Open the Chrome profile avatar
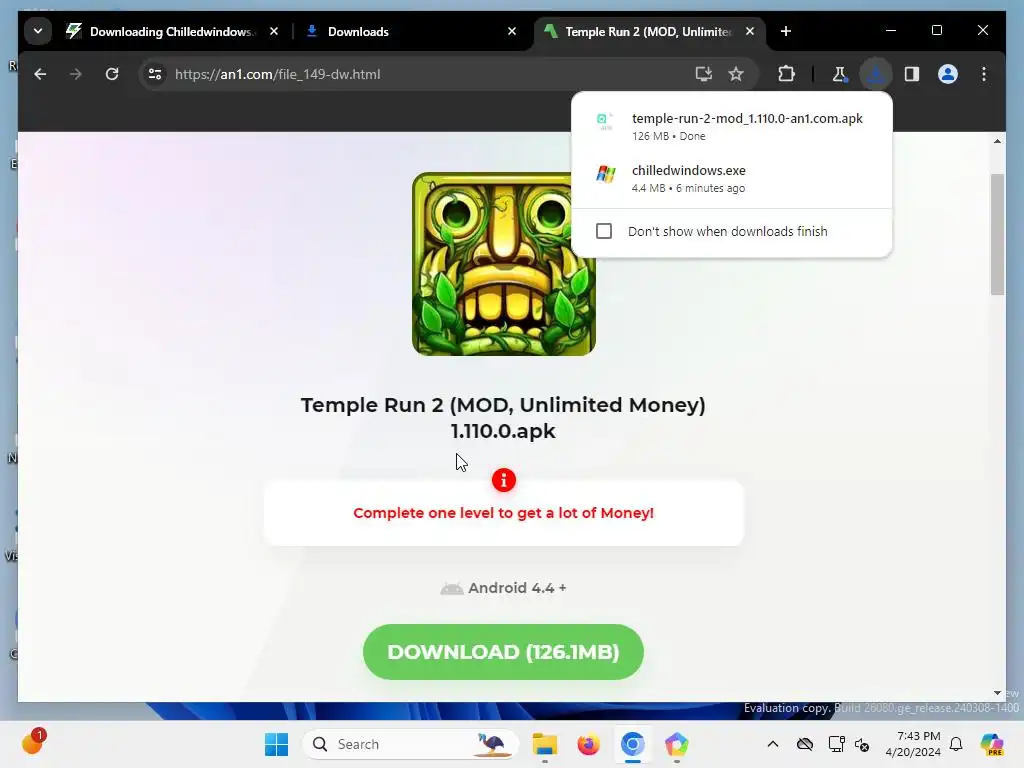Image resolution: width=1024 pixels, height=768 pixels. click(x=948, y=74)
